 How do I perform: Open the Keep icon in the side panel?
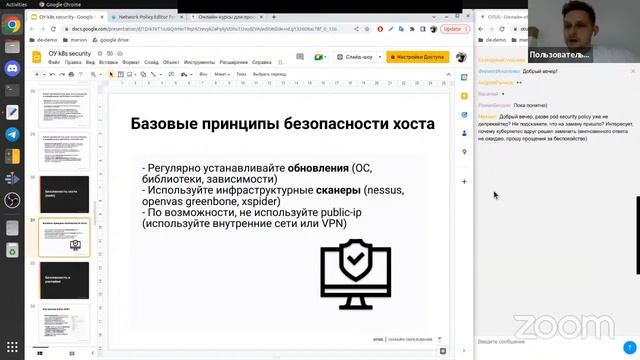(x=464, y=96)
